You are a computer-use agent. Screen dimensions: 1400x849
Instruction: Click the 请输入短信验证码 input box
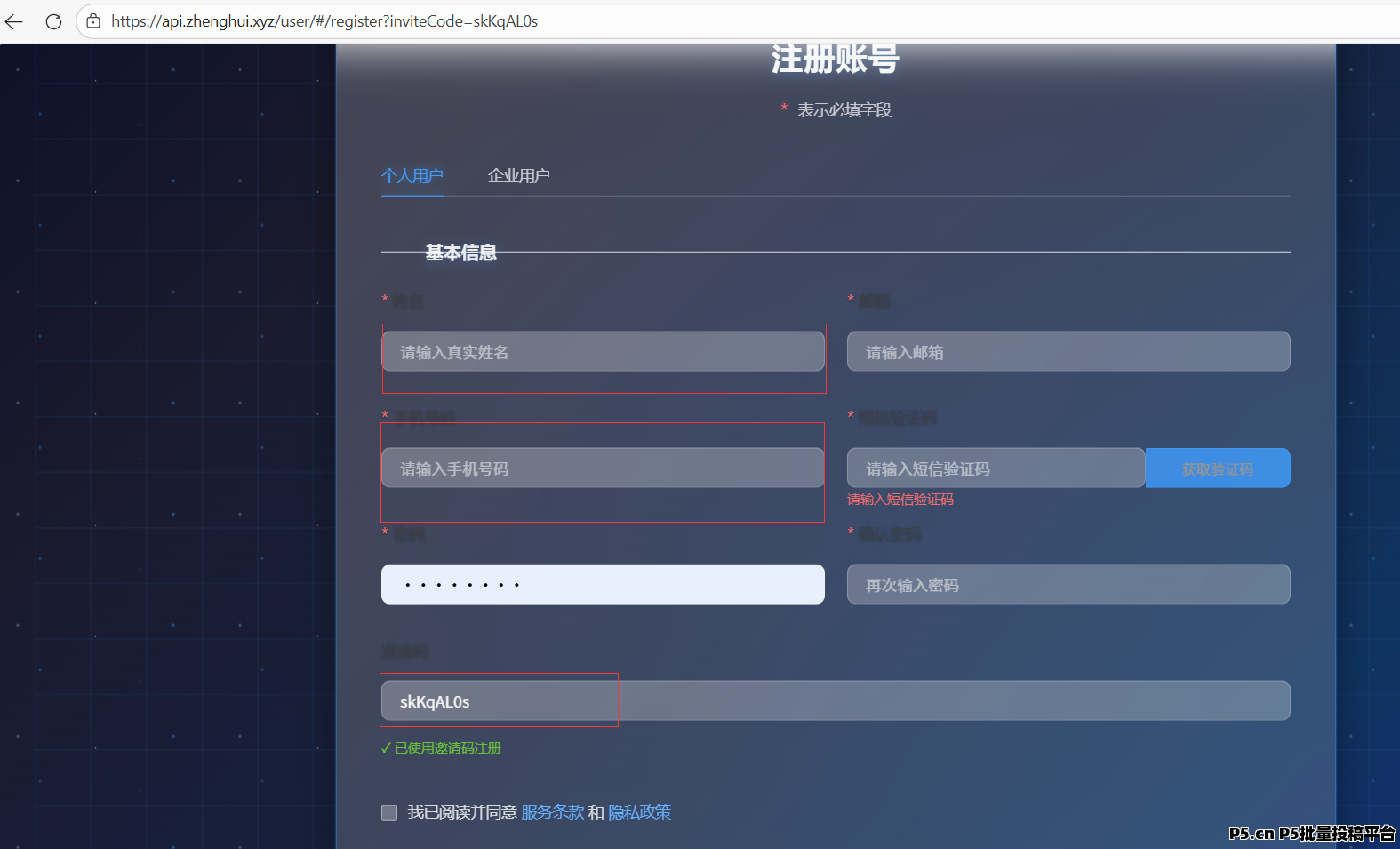point(995,469)
